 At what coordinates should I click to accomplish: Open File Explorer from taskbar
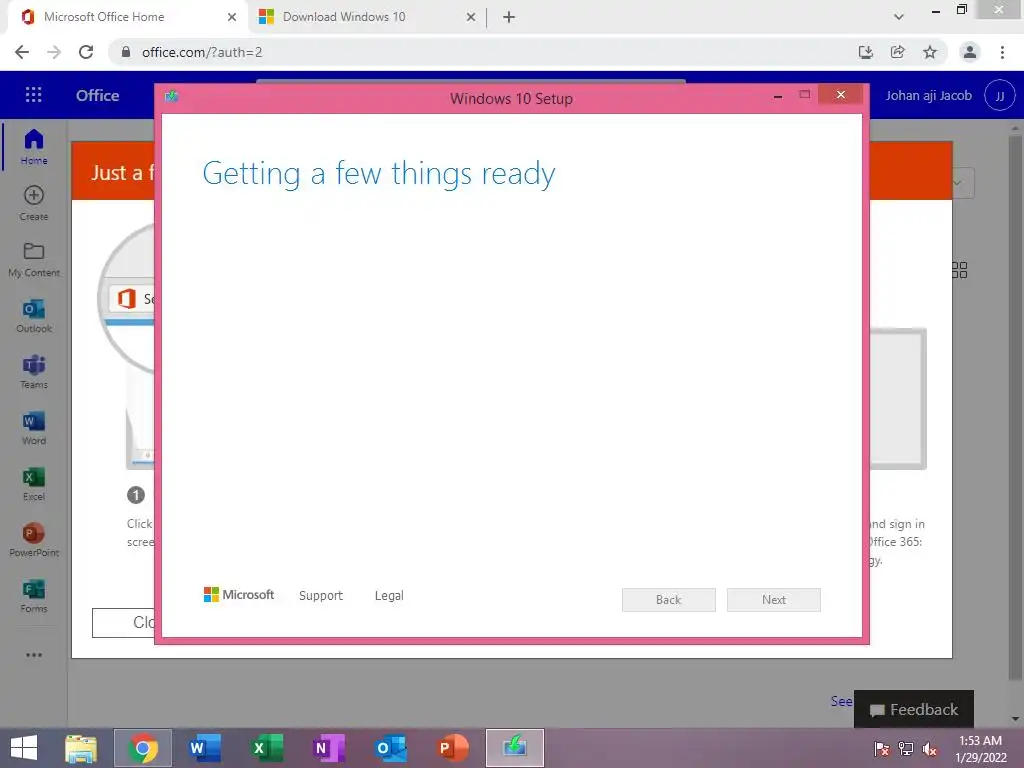click(81, 748)
